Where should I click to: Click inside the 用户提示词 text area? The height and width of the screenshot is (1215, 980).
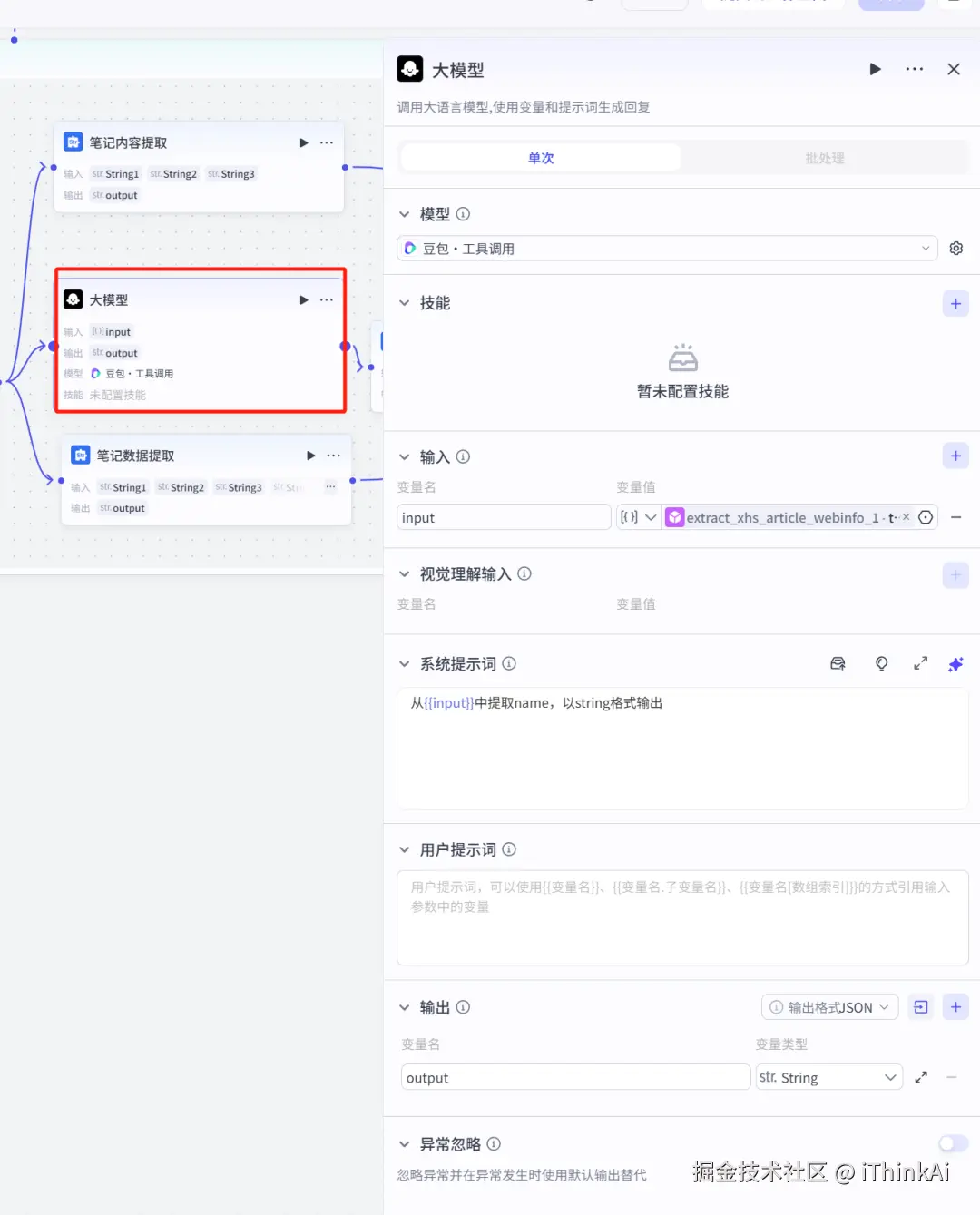click(x=682, y=916)
